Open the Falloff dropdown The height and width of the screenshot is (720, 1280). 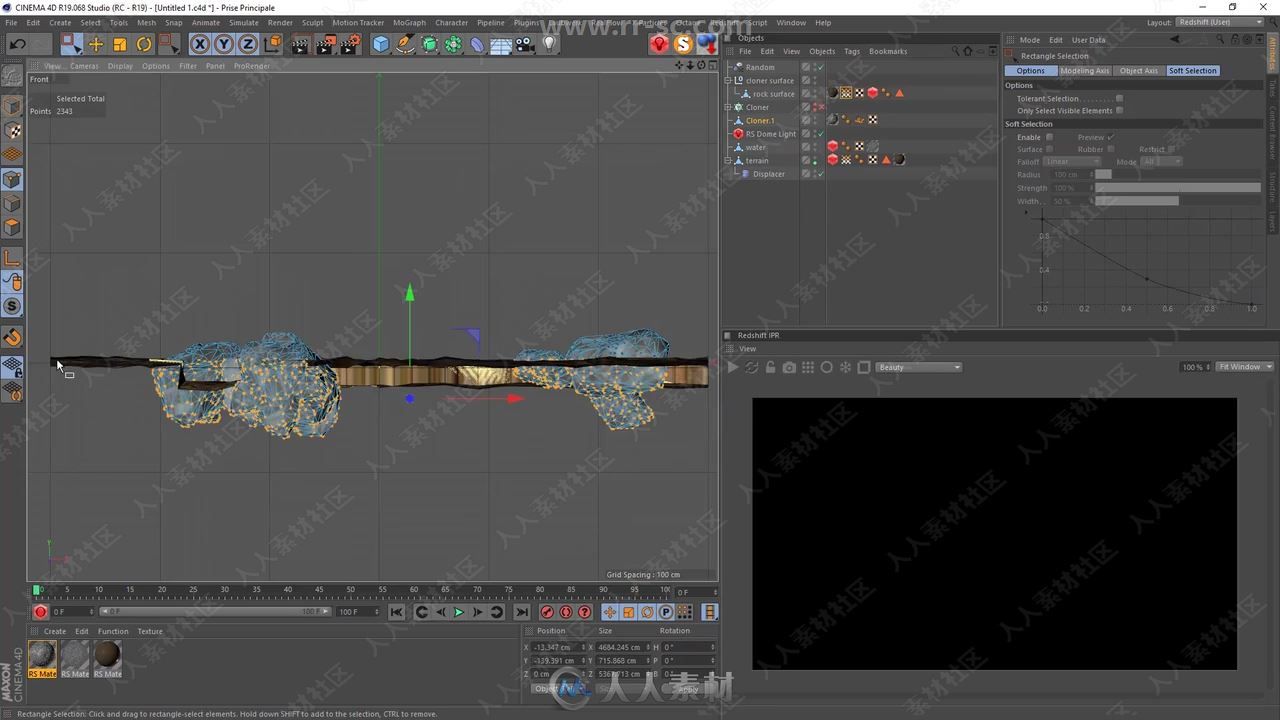tap(1071, 161)
